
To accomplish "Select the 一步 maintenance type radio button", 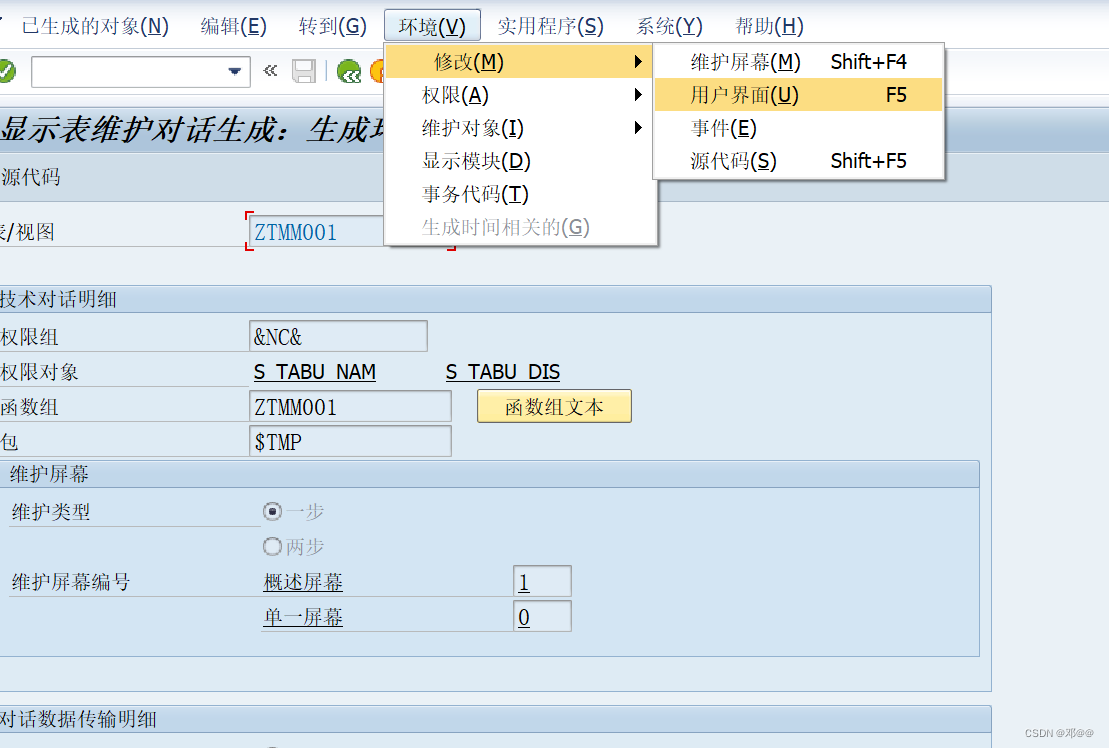I will click(272, 511).
